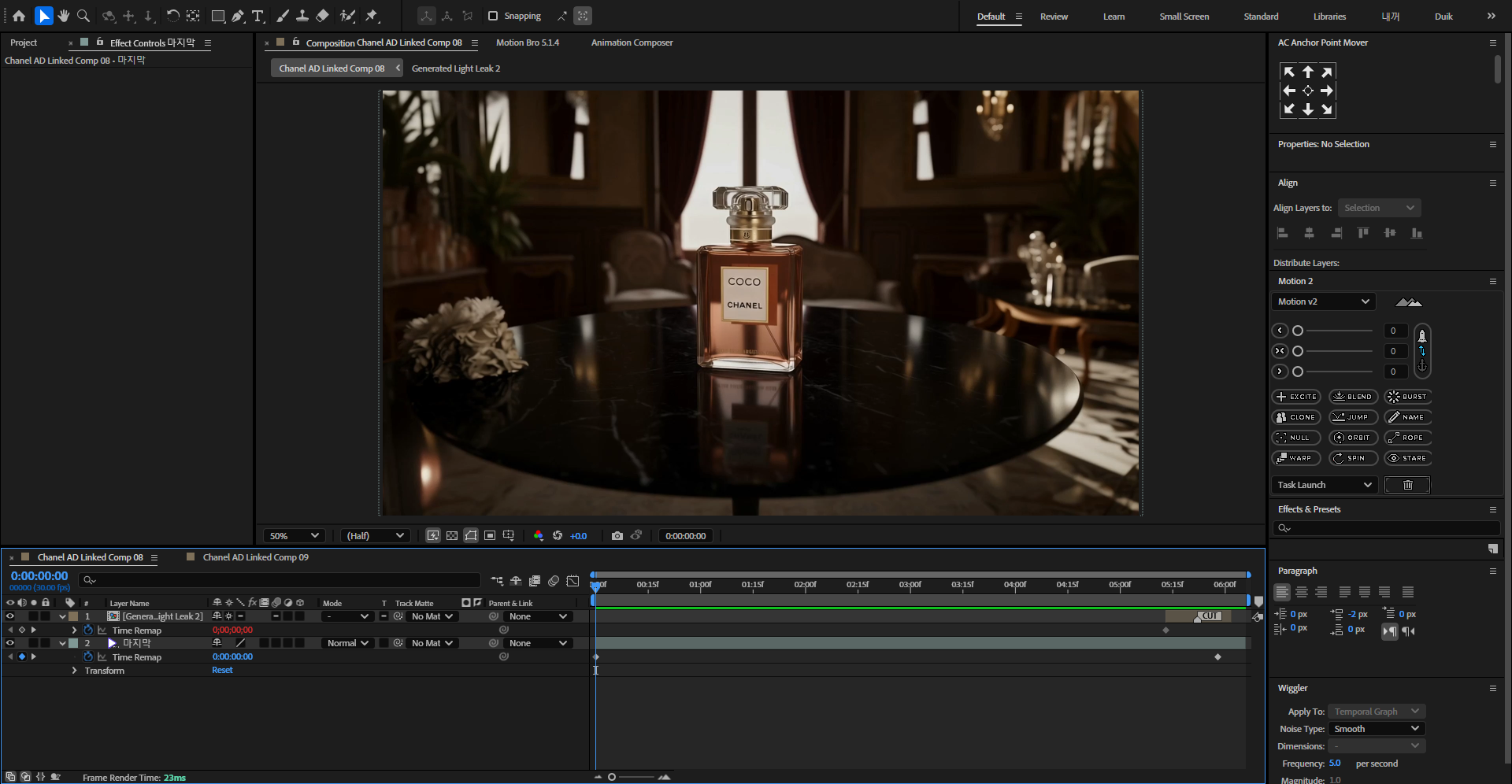1512x784 pixels.
Task: Toggle mask and shape path visibility in viewer
Action: click(471, 536)
